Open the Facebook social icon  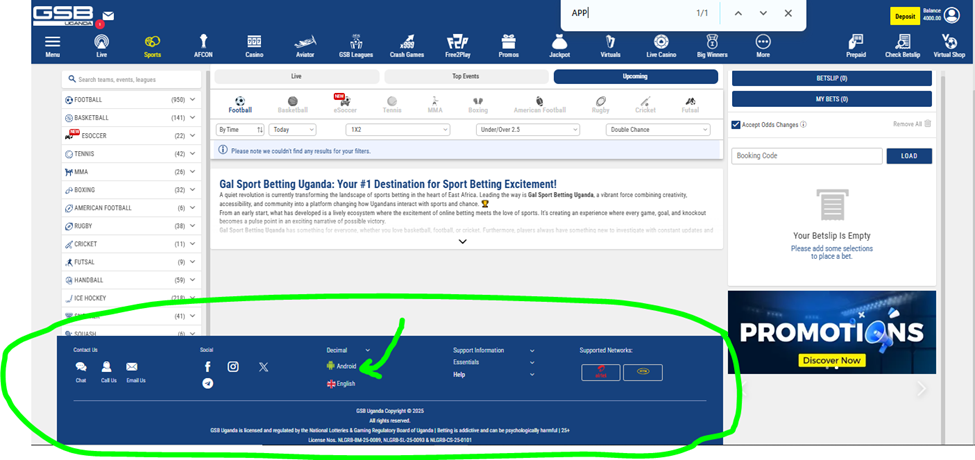click(x=208, y=367)
